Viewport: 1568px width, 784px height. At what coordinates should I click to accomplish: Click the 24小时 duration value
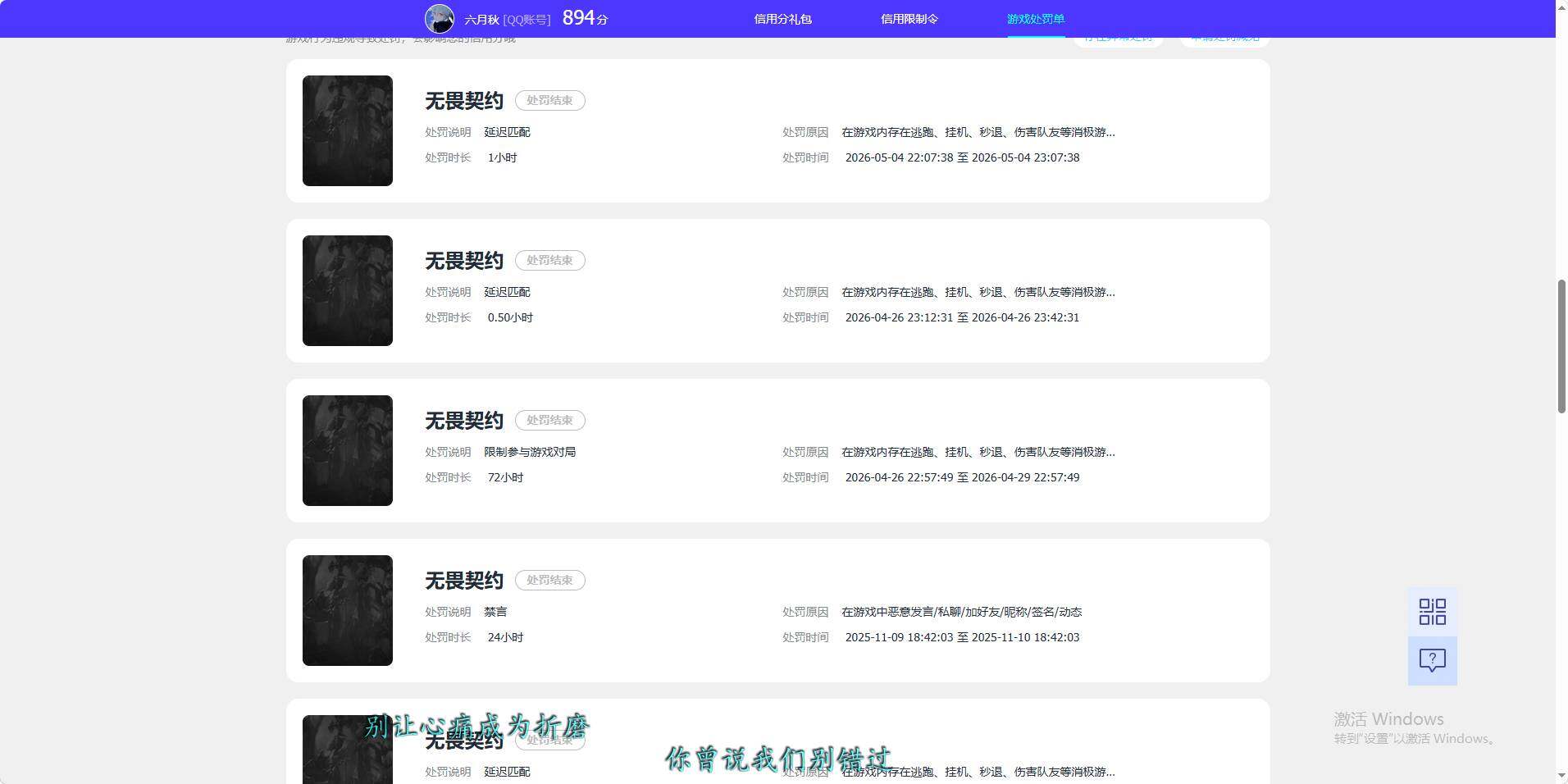pos(505,637)
